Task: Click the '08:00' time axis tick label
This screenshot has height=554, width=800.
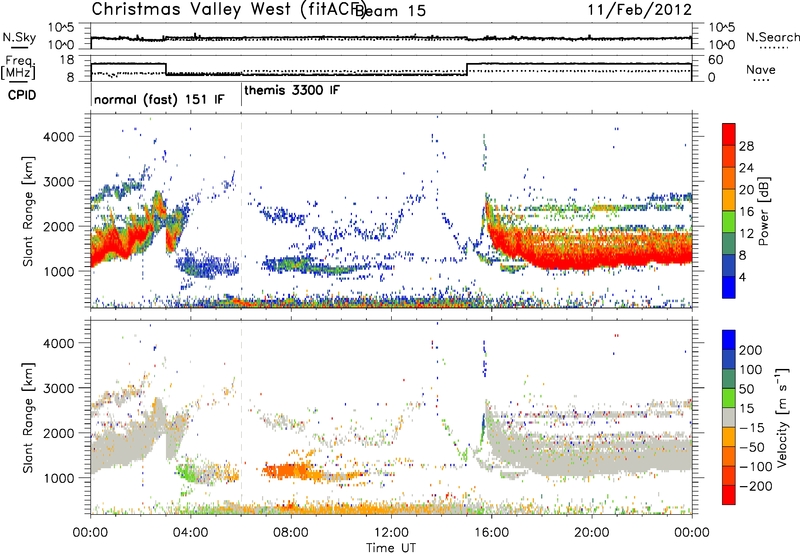Action: coord(291,533)
